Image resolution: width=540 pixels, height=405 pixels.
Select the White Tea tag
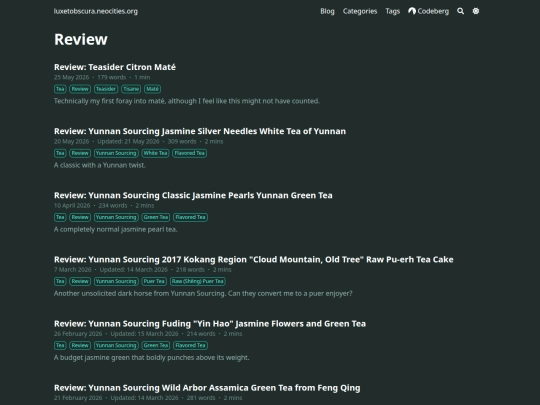click(x=155, y=153)
